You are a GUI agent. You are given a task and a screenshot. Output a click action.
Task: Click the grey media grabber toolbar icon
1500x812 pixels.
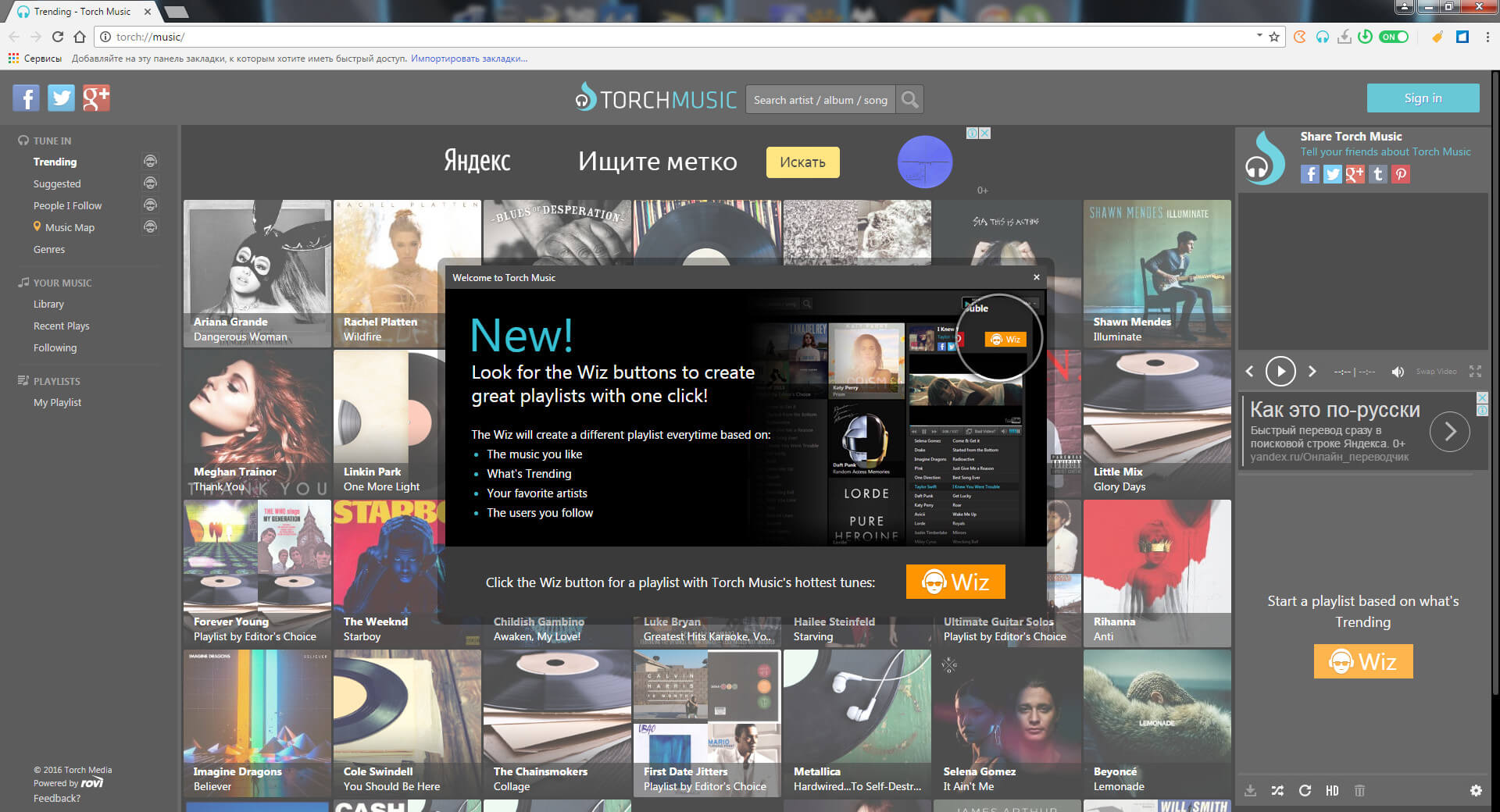tap(1344, 37)
